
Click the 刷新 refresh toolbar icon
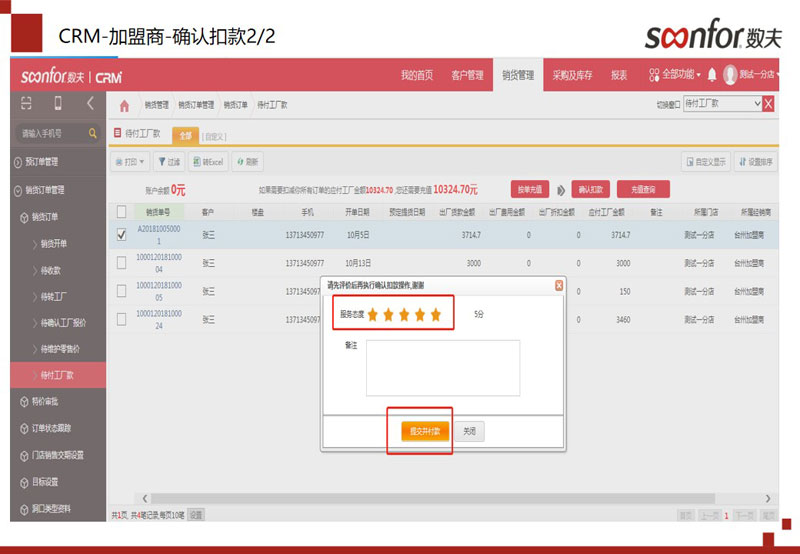[x=248, y=161]
